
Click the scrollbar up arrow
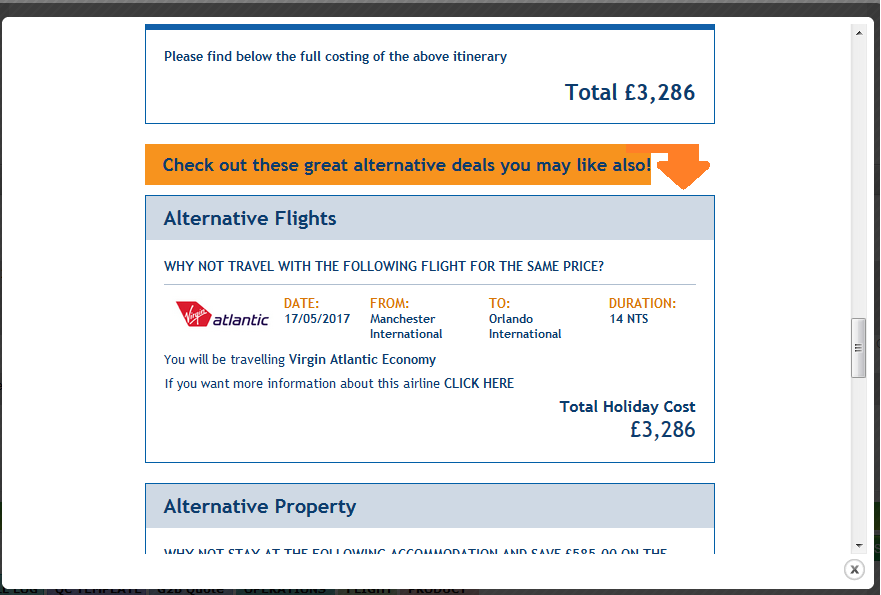857,33
